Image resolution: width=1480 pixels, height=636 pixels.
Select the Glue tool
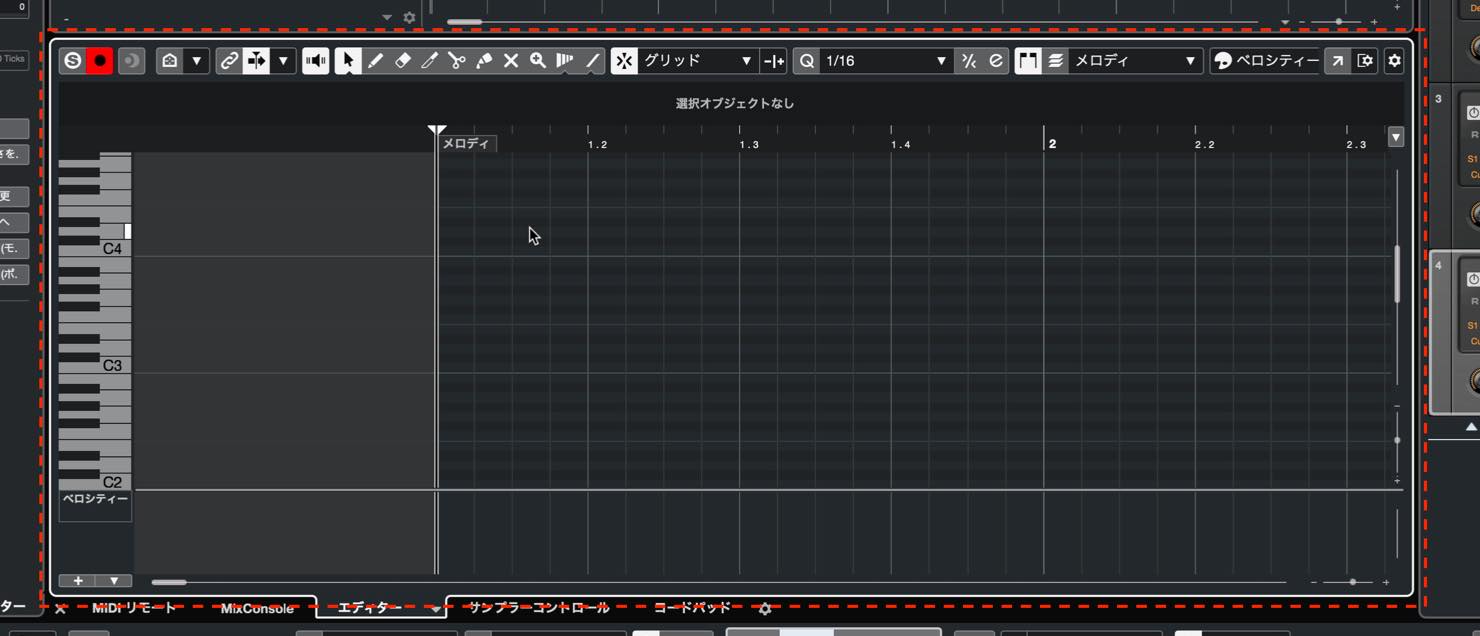click(x=484, y=61)
